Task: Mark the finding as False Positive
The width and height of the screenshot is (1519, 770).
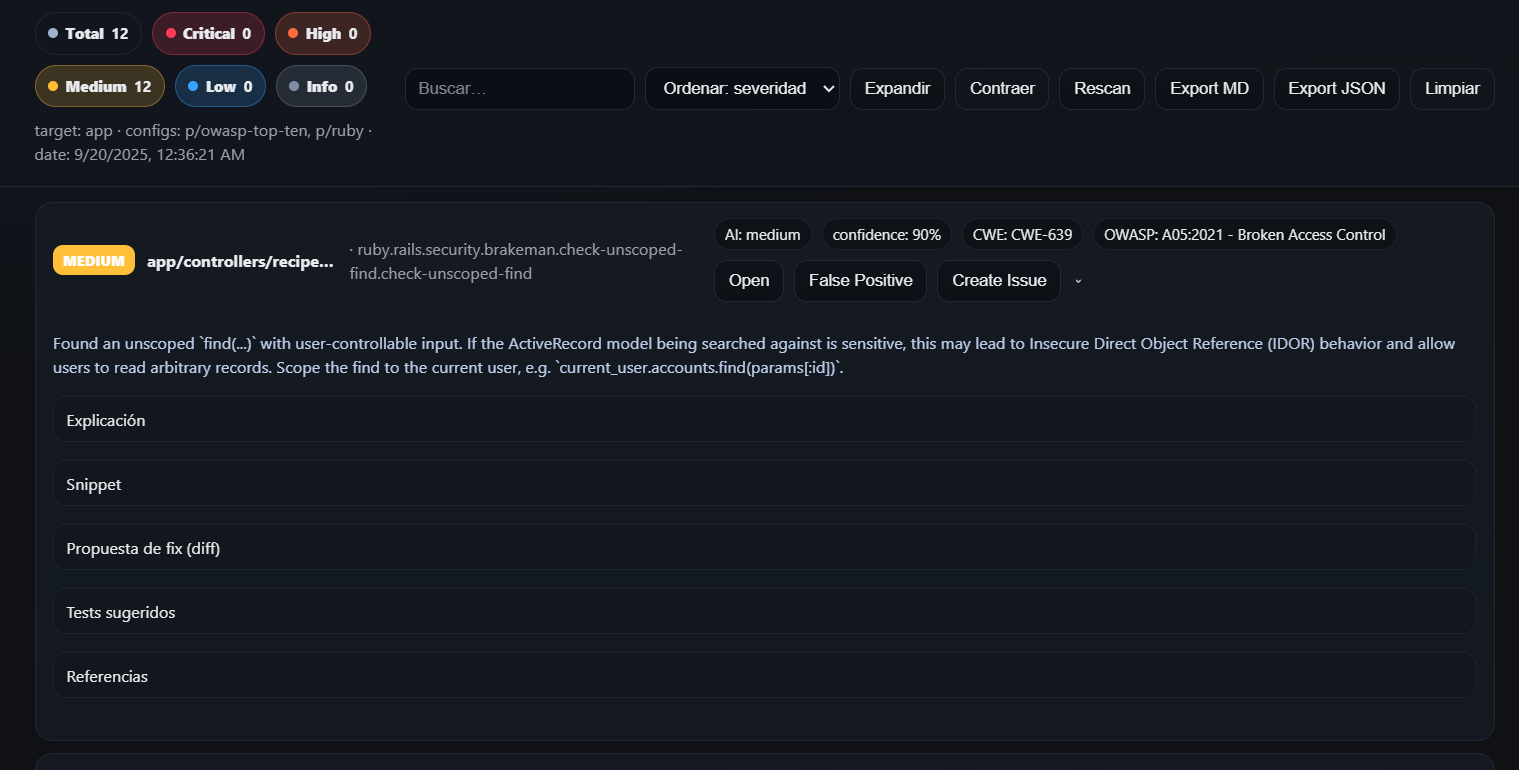Action: coord(860,281)
